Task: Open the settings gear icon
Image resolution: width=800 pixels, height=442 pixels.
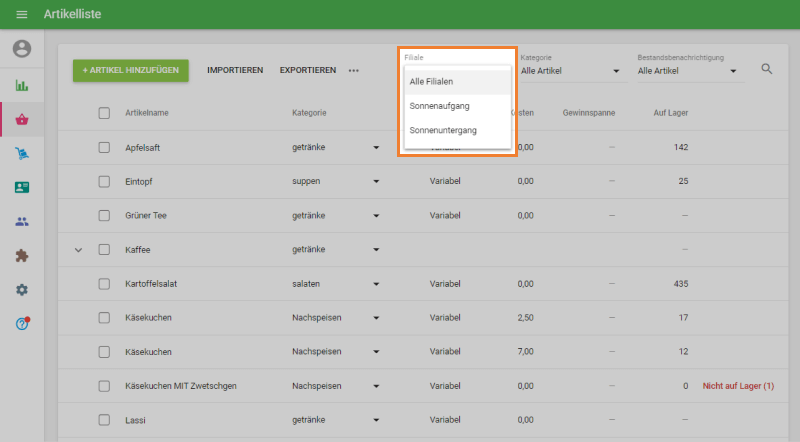Action: click(22, 290)
